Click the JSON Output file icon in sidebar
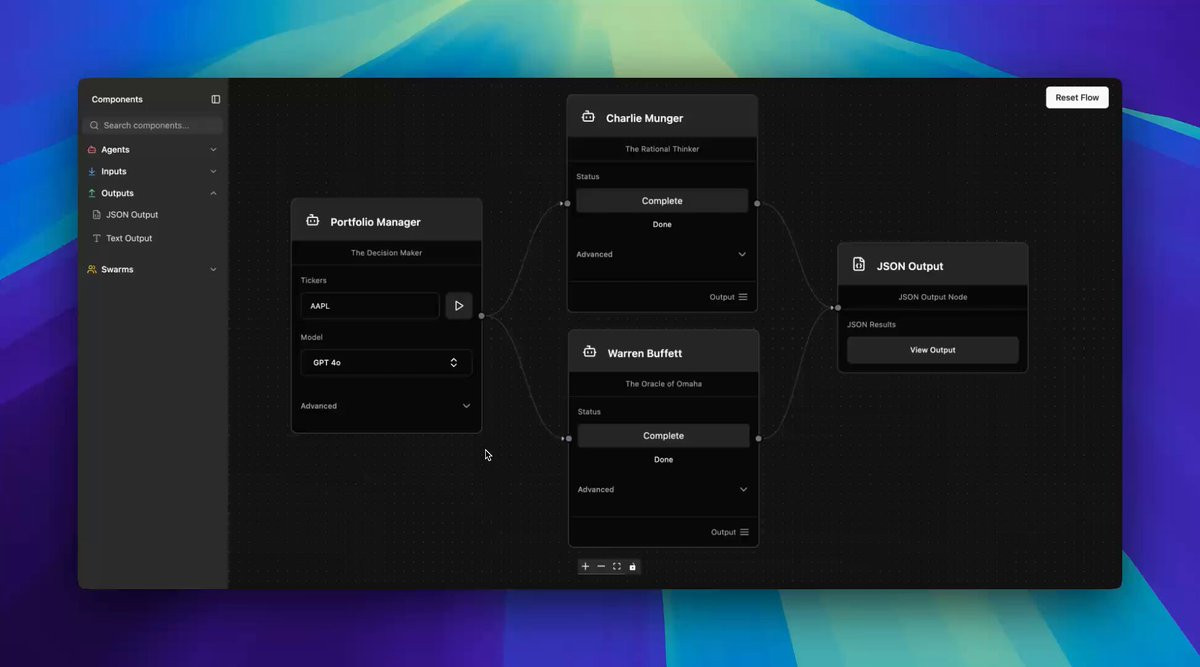The image size is (1200, 667). pos(97,215)
